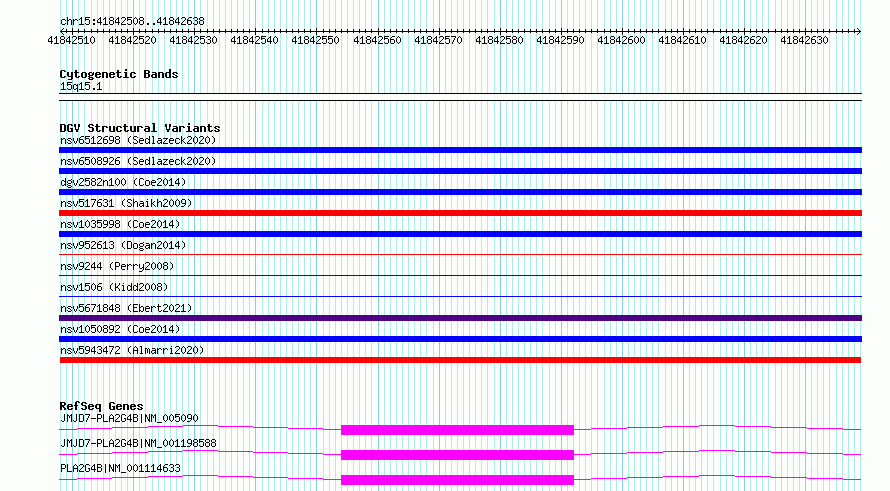Click the magenta exon of NM_001114633
890x491 pixels.
(x=457, y=480)
